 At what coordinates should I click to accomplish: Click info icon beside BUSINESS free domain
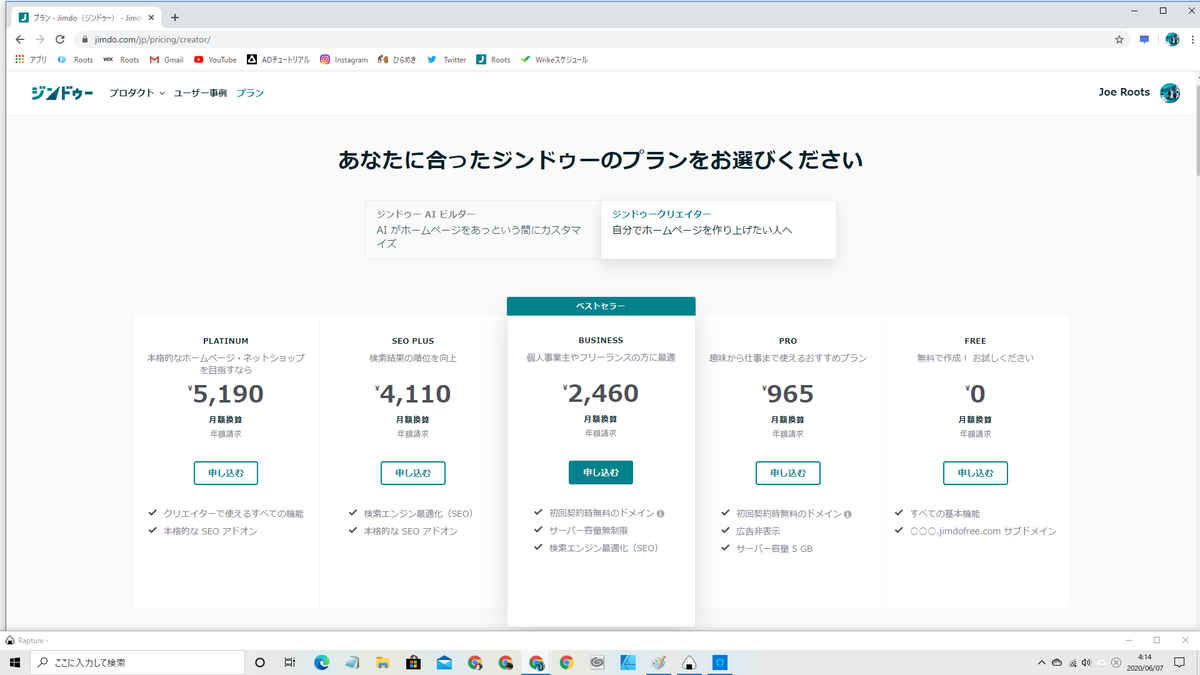click(x=661, y=513)
